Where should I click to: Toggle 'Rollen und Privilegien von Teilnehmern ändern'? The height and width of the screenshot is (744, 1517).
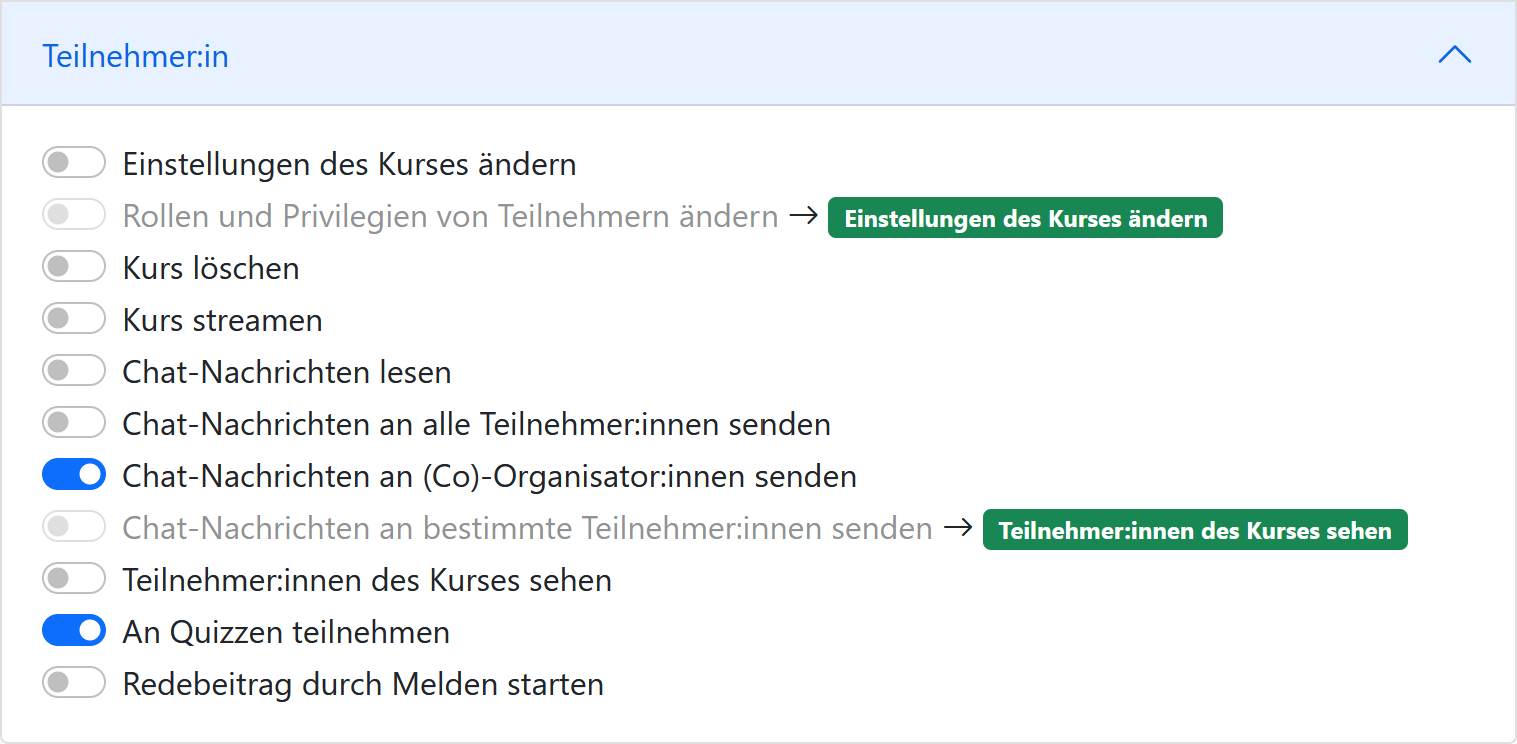(x=74, y=215)
